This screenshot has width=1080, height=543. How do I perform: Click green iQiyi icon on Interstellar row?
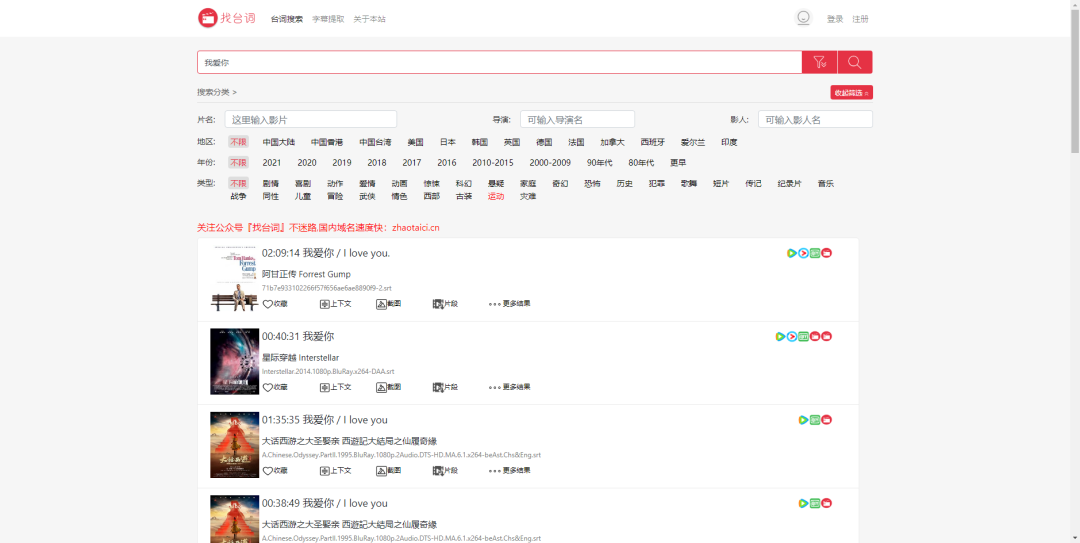tap(803, 336)
